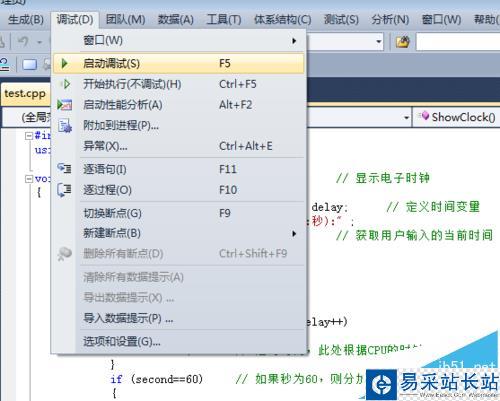The image size is (500, 401).
Task: Click the Start Without Debugging outline arrow icon
Action: (x=66, y=84)
